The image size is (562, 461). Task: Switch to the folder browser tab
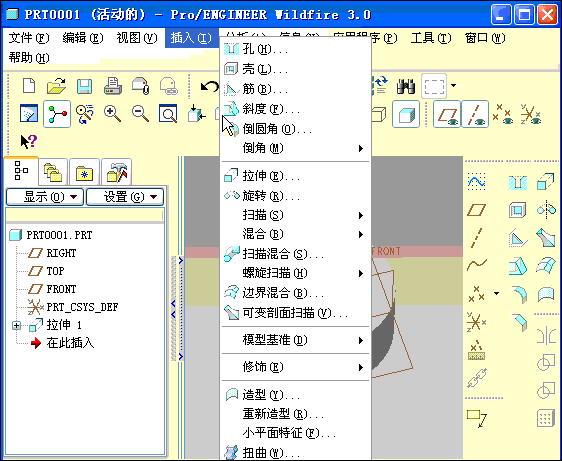(x=53, y=172)
